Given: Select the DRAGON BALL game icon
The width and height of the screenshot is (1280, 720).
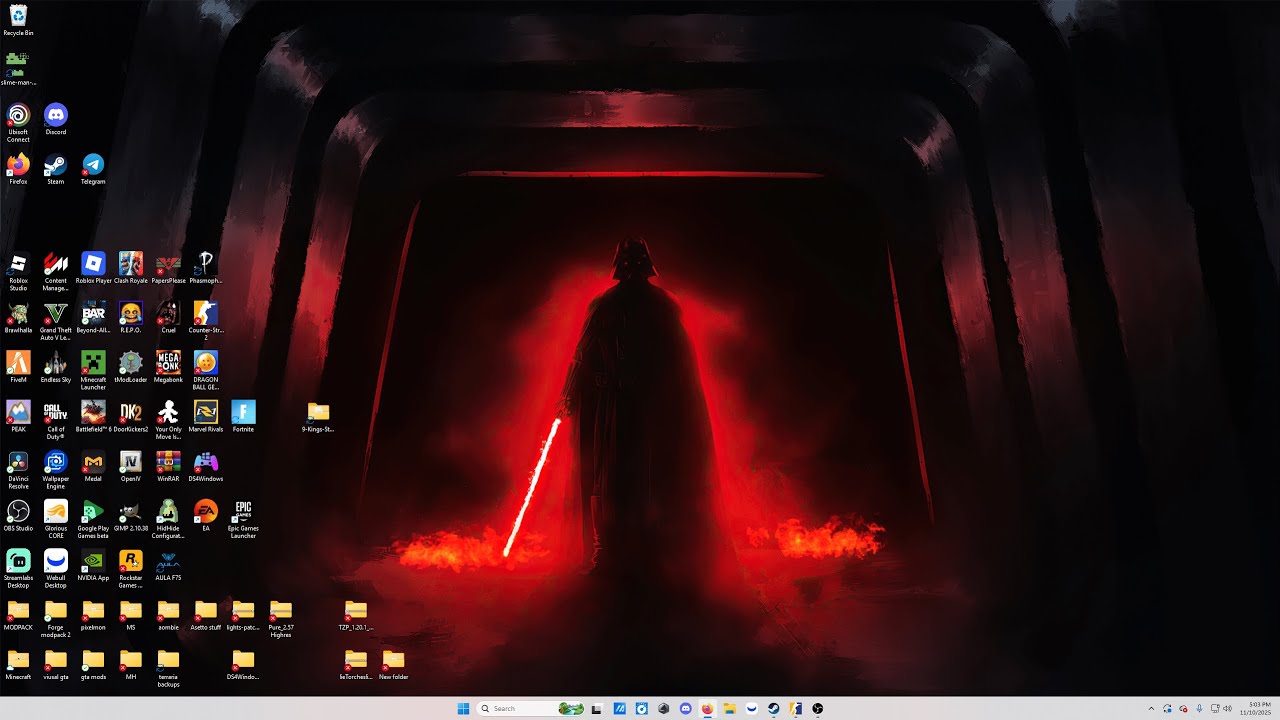Looking at the screenshot, I should coord(206,371).
